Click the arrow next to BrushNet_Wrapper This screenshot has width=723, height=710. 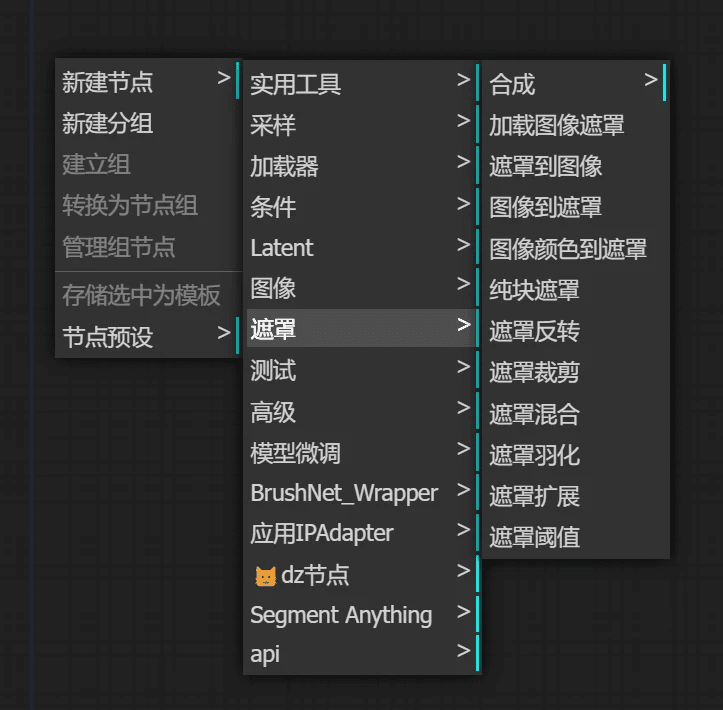click(x=463, y=490)
